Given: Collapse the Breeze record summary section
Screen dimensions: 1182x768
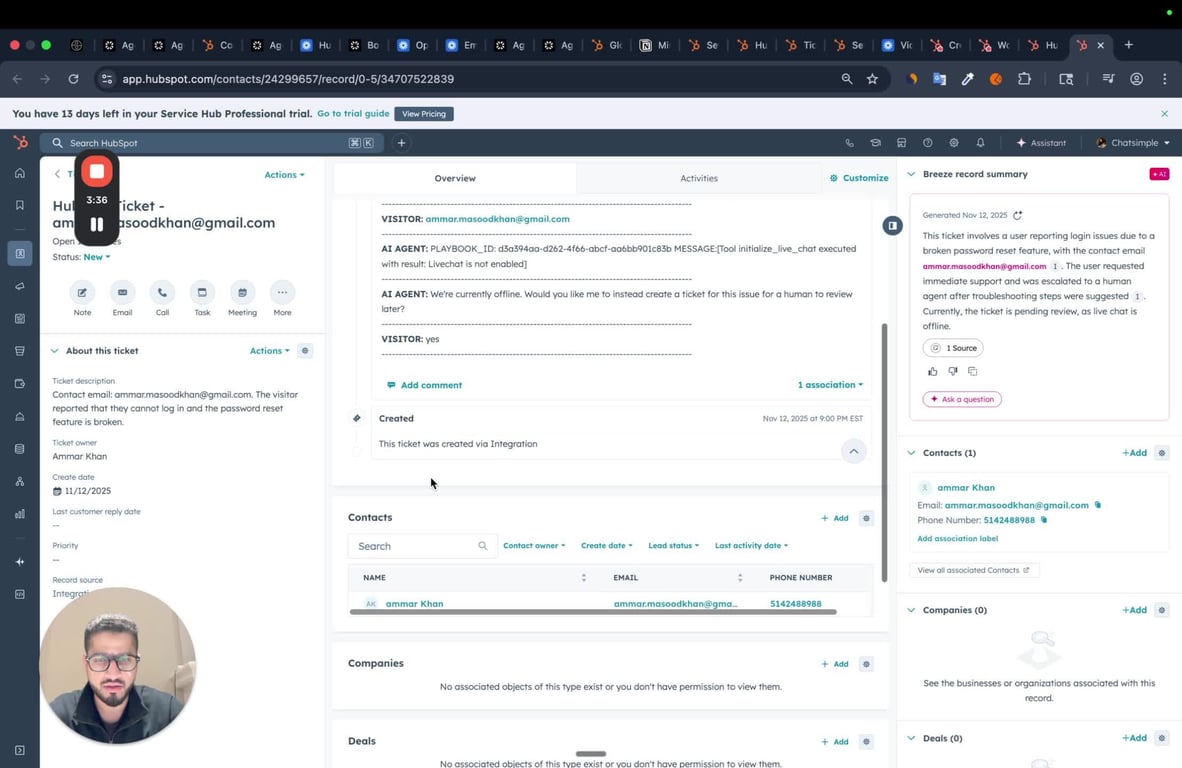Looking at the screenshot, I should pos(911,174).
